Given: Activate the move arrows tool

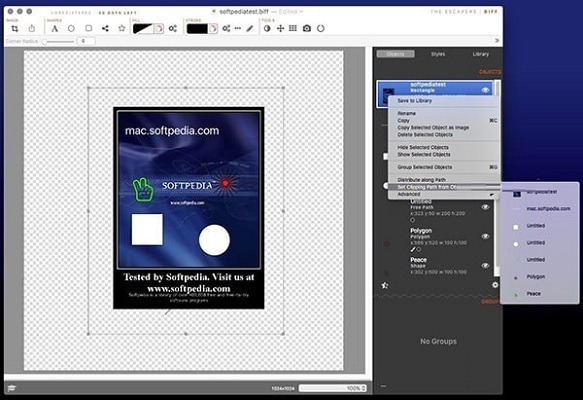Looking at the screenshot, I should coord(280,29).
